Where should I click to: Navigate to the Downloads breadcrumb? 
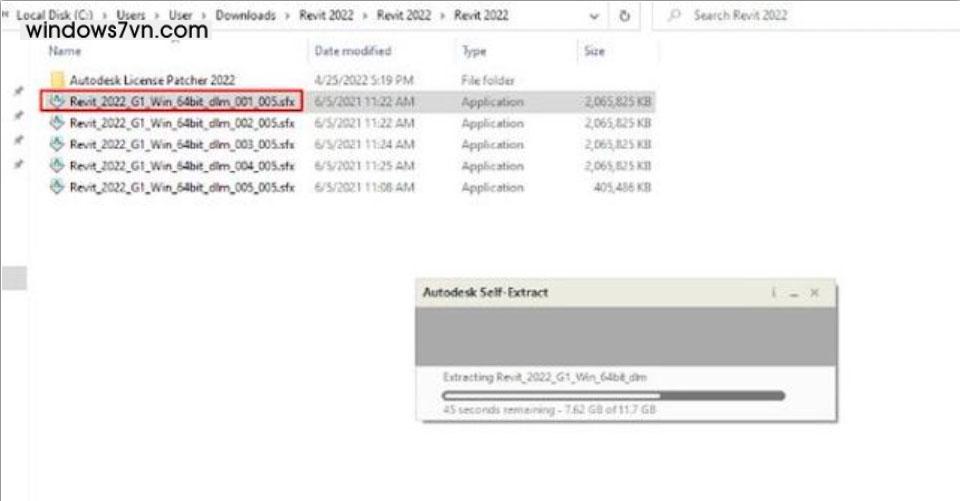click(246, 15)
